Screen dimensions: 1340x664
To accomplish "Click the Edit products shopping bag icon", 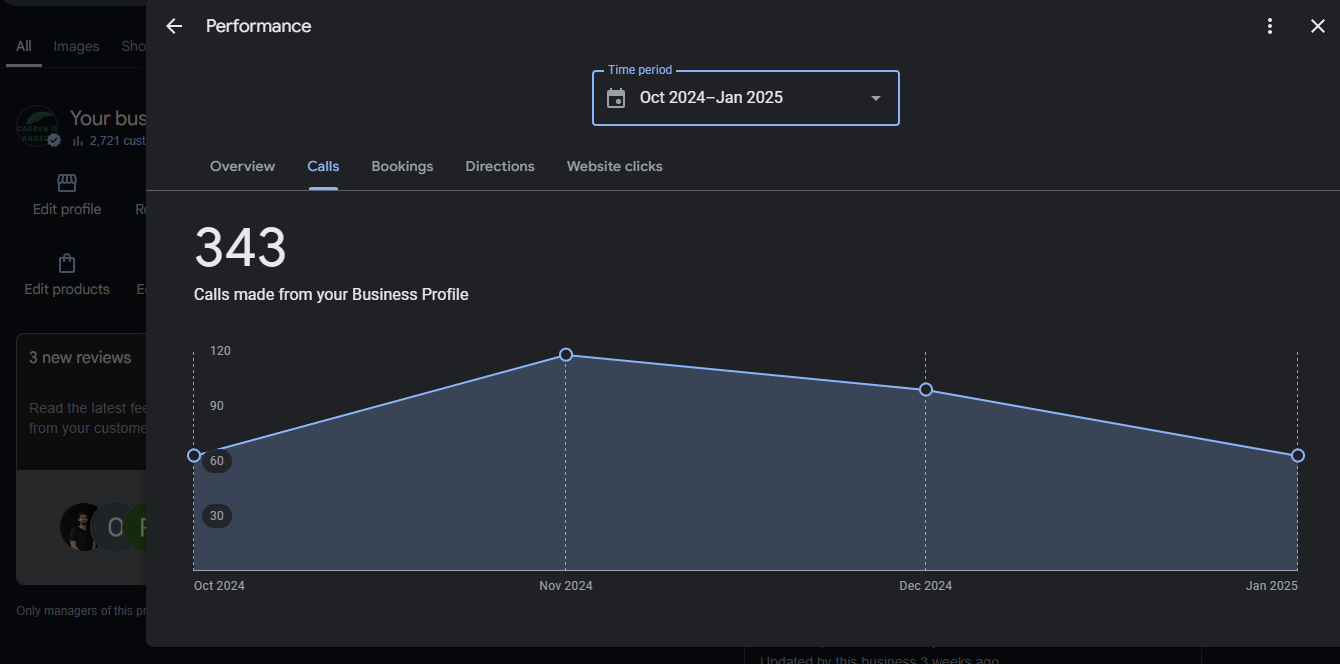I will pos(67,264).
